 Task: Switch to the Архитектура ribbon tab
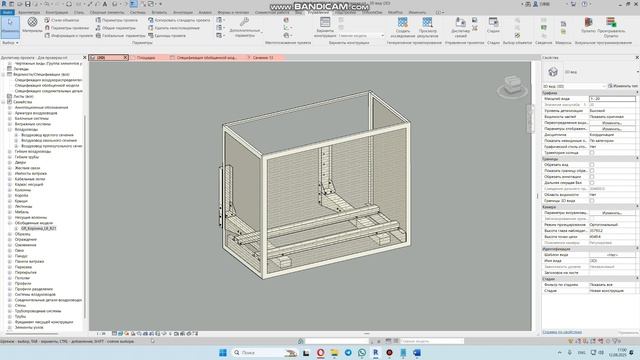coord(29,12)
